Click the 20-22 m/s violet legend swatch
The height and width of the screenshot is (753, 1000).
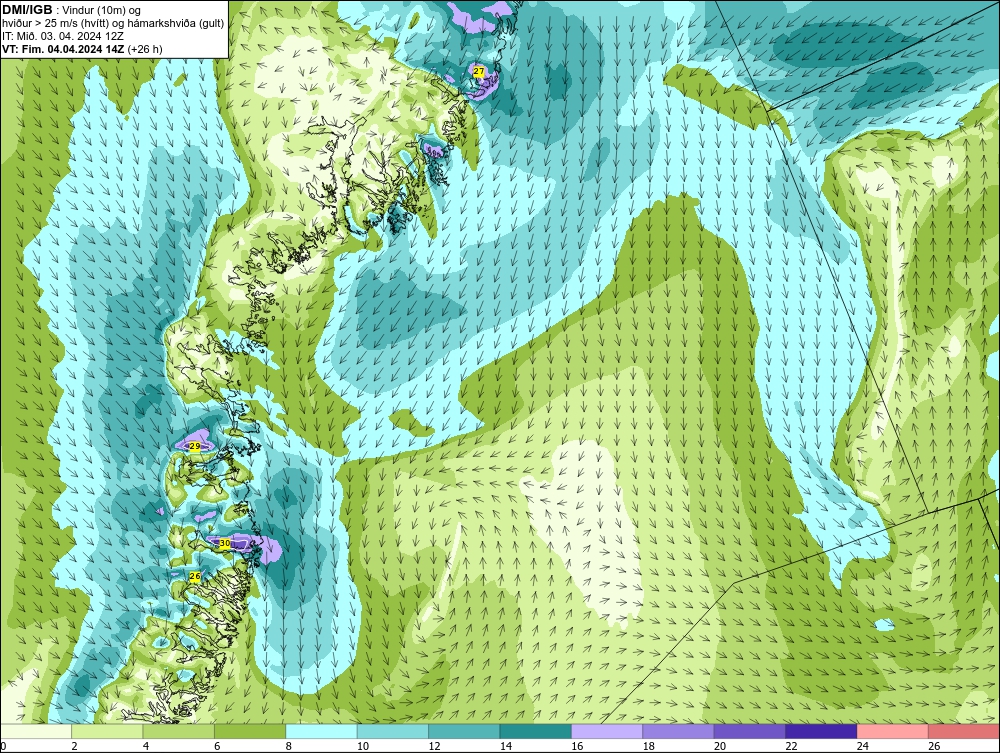pyautogui.click(x=750, y=731)
